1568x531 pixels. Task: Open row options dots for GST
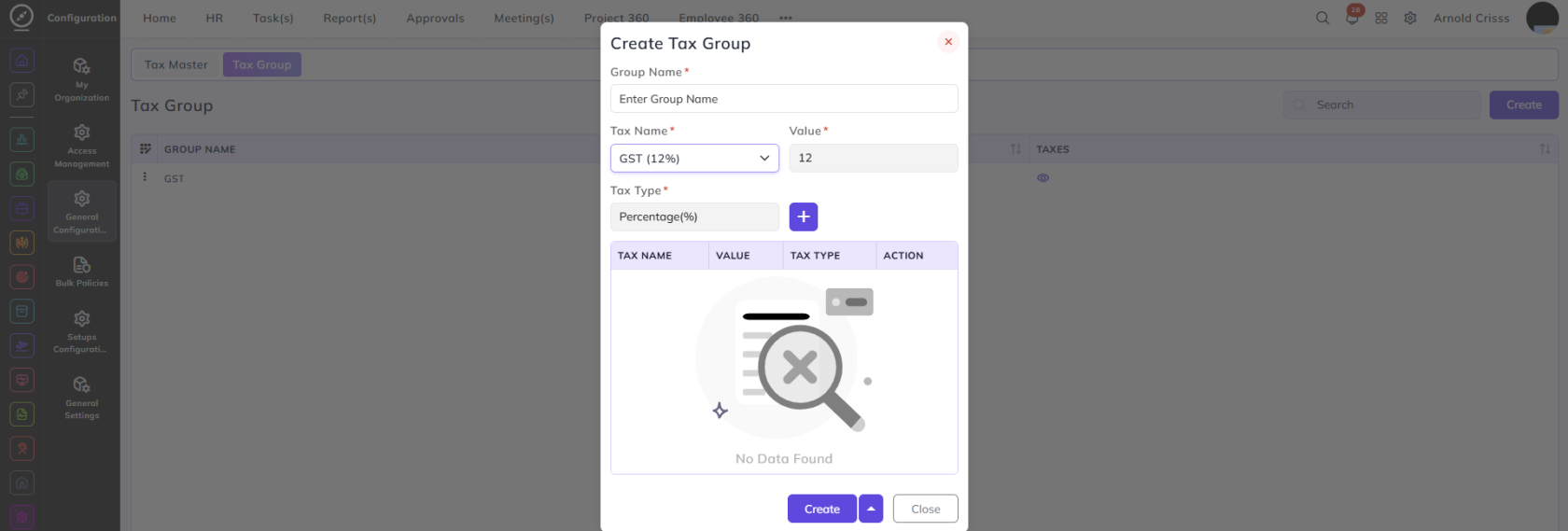pos(145,176)
